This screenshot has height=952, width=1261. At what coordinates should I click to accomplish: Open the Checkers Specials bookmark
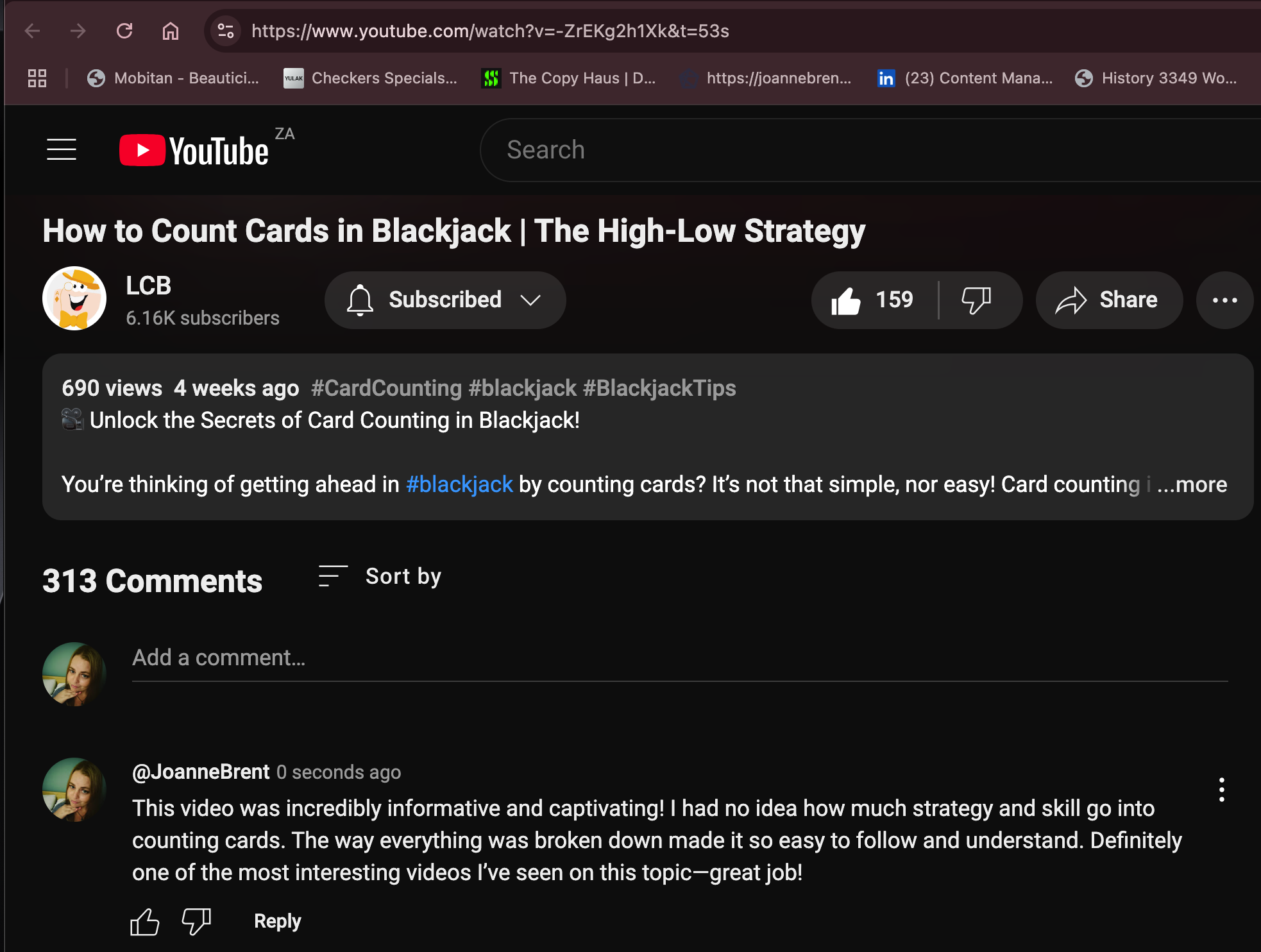(x=370, y=78)
